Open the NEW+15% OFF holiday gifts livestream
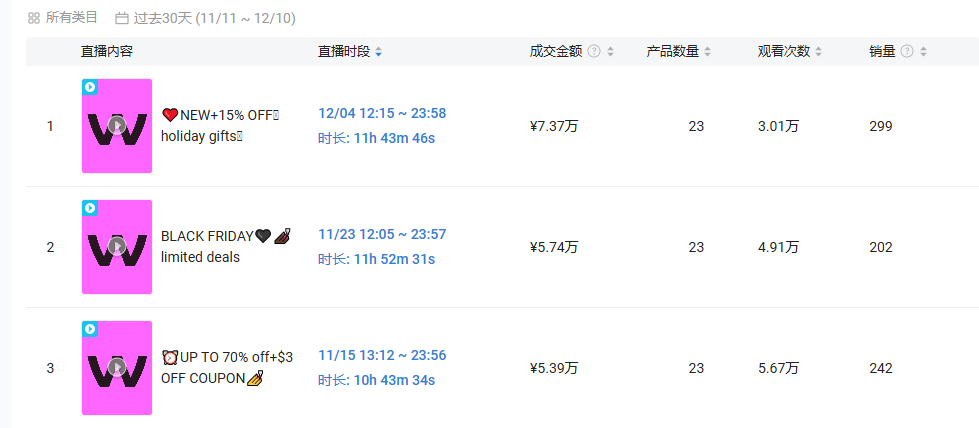 (x=219, y=126)
